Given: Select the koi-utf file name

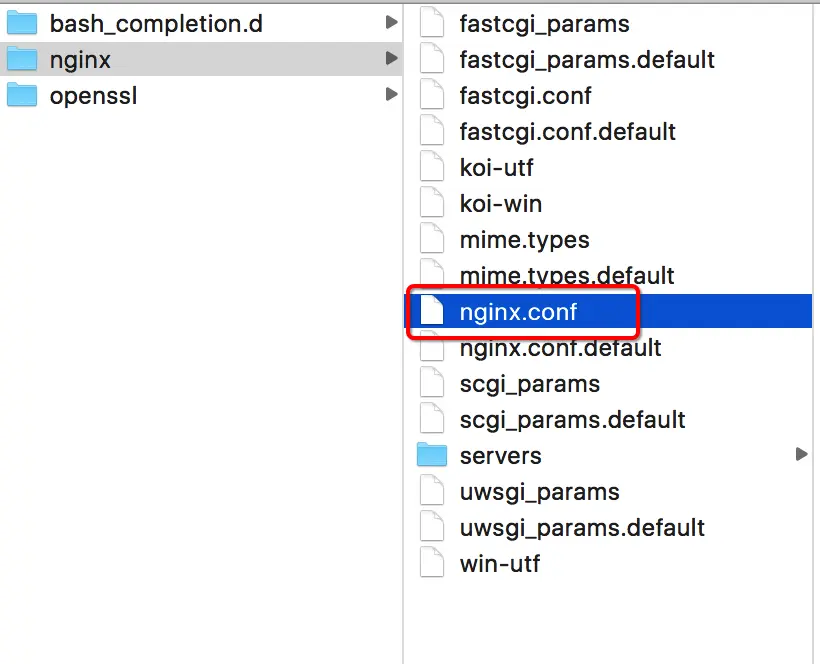Looking at the screenshot, I should tap(496, 168).
